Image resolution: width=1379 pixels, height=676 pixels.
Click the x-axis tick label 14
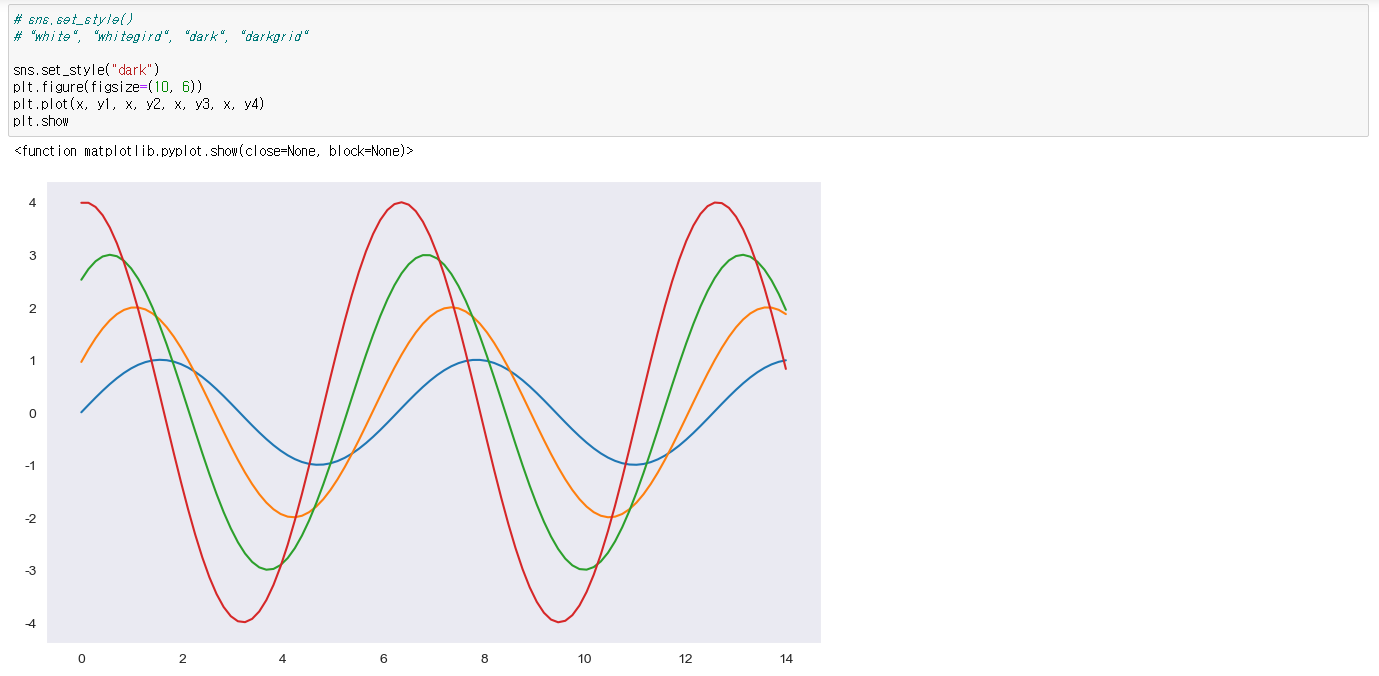tap(786, 659)
